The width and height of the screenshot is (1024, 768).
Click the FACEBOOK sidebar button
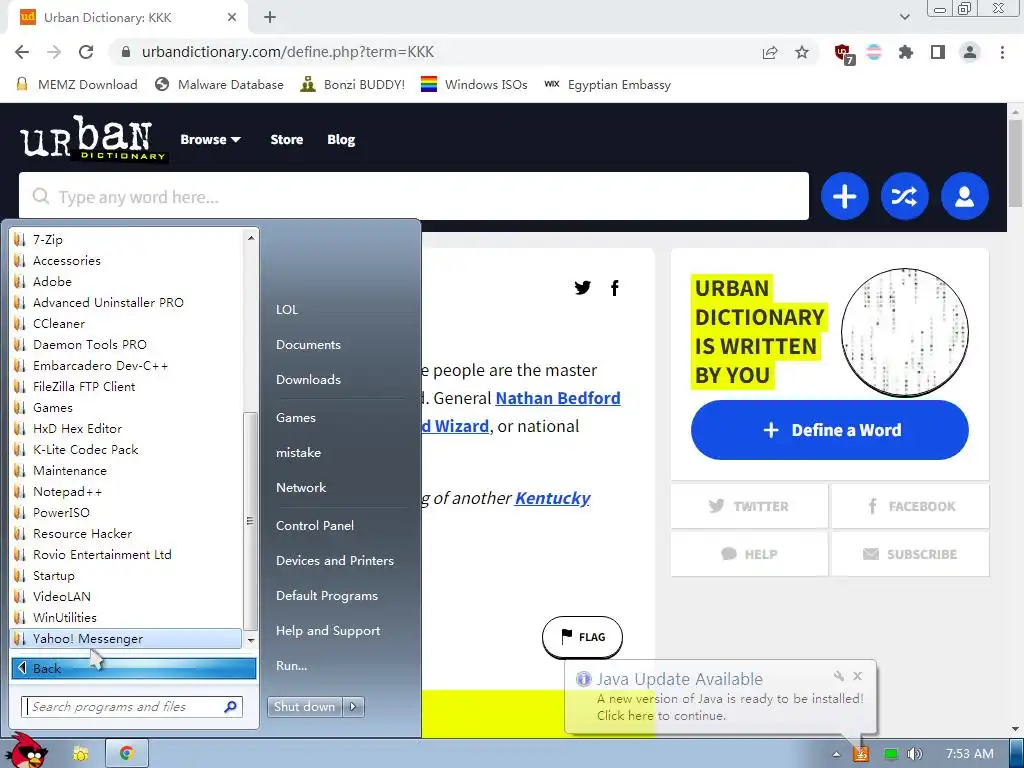coord(910,506)
